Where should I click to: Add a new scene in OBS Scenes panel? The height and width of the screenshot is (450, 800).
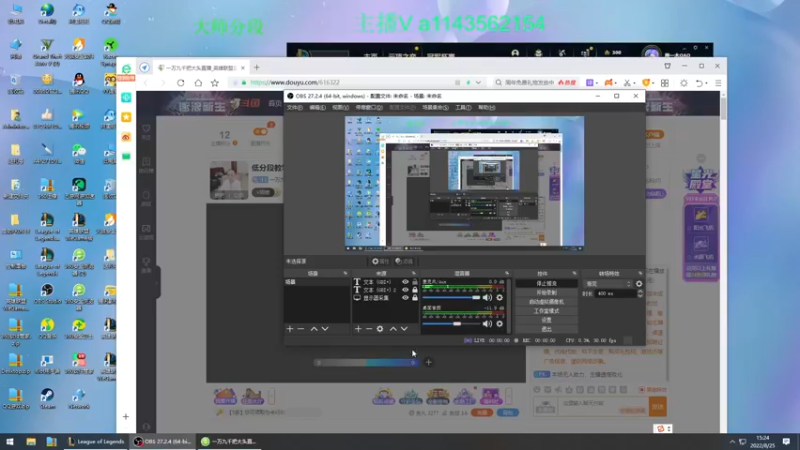pos(290,329)
